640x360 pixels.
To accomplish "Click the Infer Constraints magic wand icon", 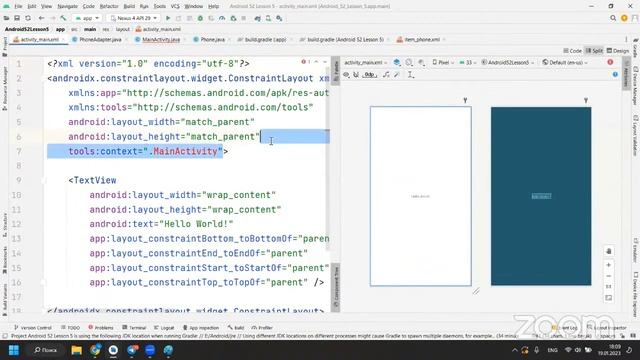I will point(396,75).
